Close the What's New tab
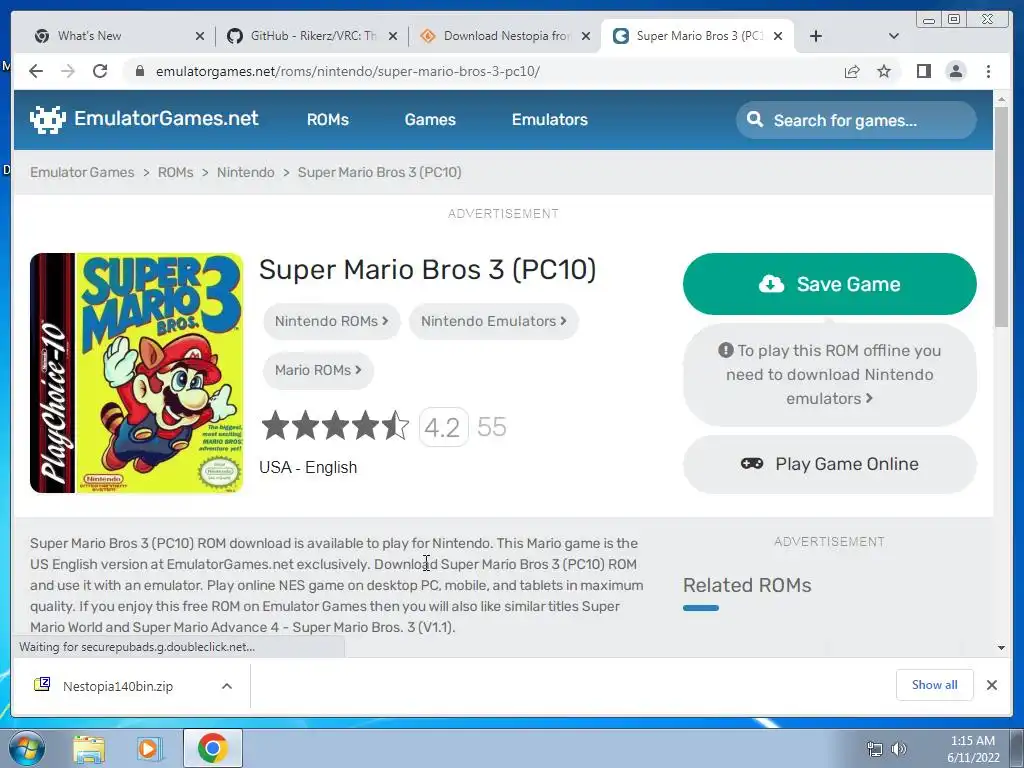 200,37
